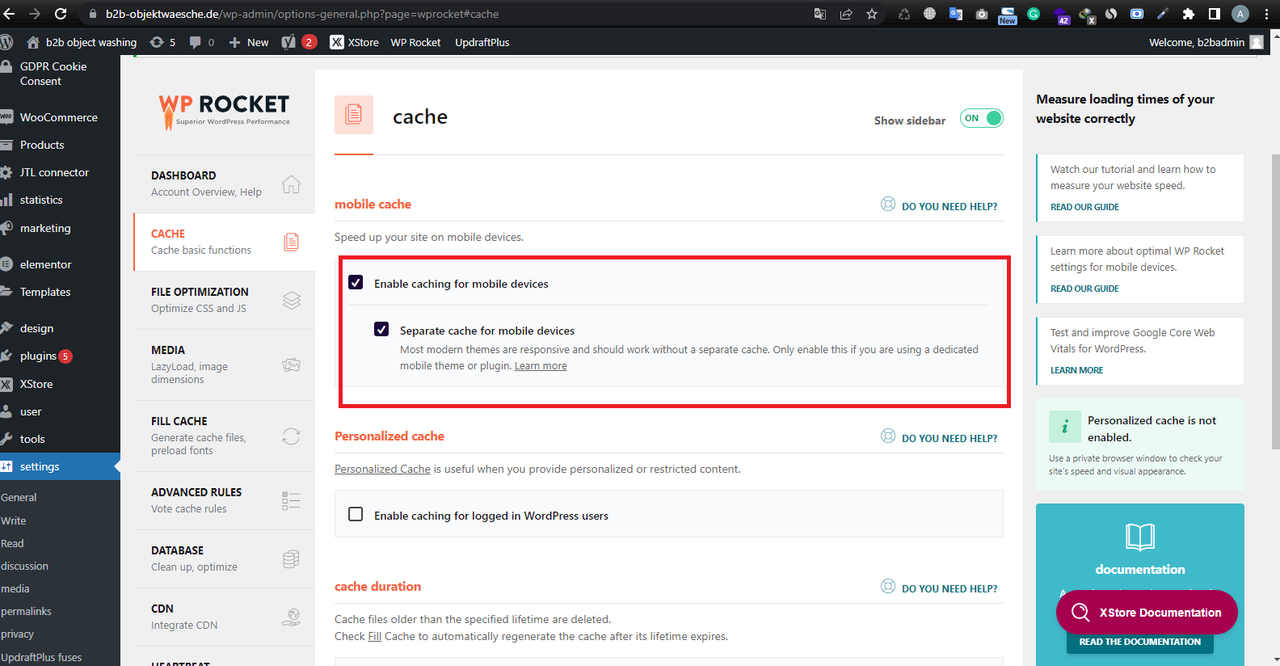Open comments bubble icon in the admin bar
This screenshot has height=666, width=1280.
[x=202, y=42]
